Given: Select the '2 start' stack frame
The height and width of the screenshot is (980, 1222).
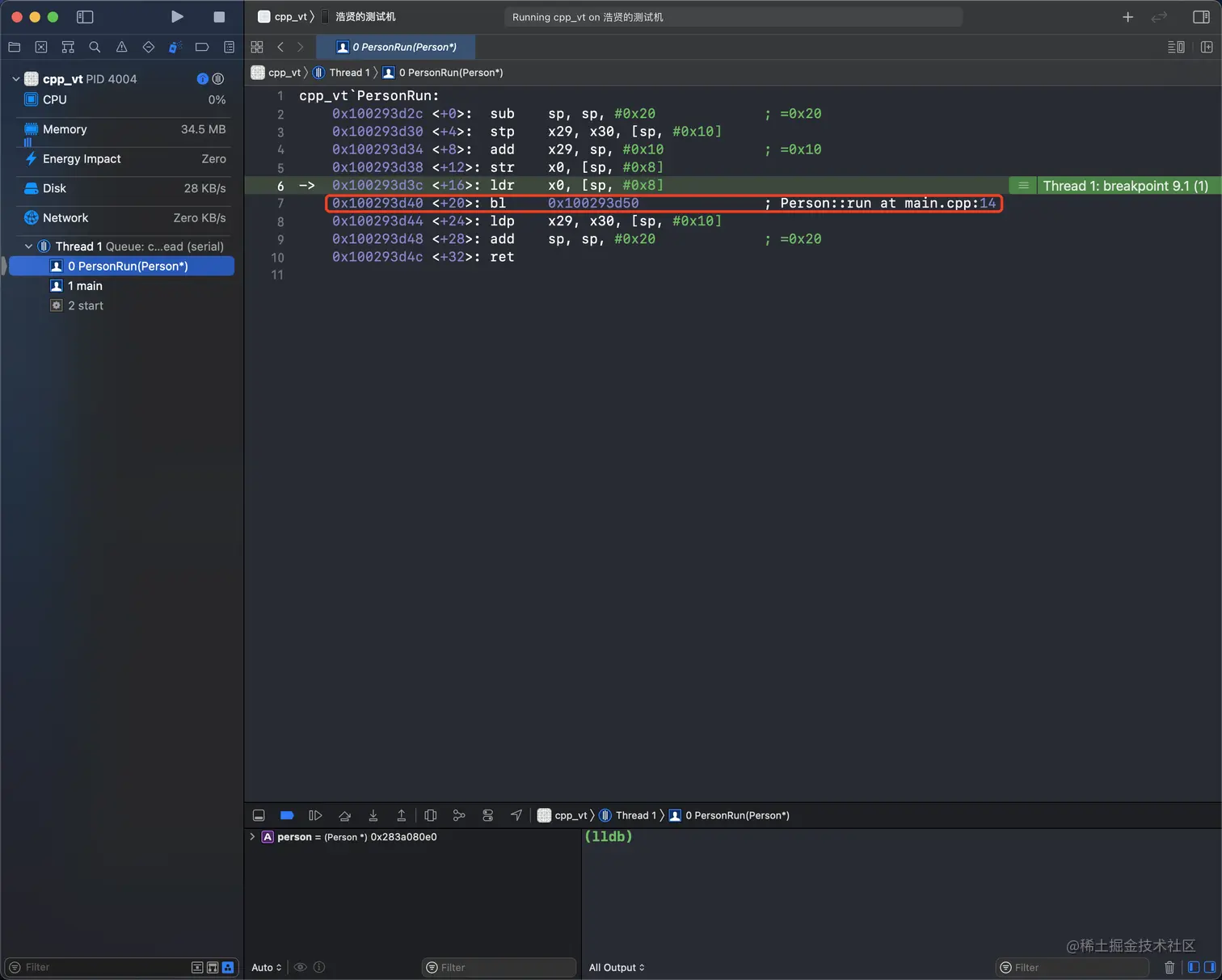Looking at the screenshot, I should pos(121,305).
